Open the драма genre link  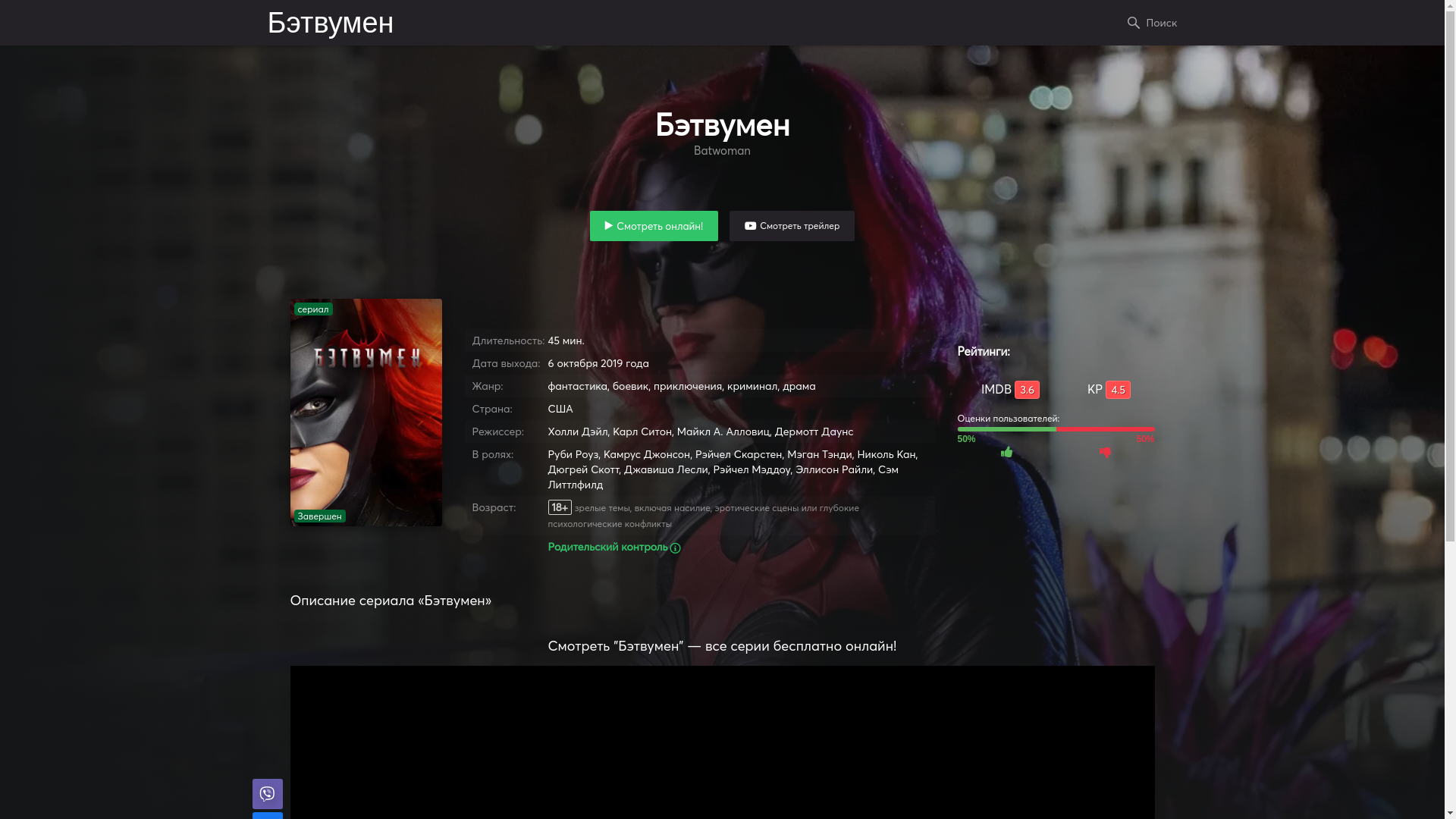(799, 386)
